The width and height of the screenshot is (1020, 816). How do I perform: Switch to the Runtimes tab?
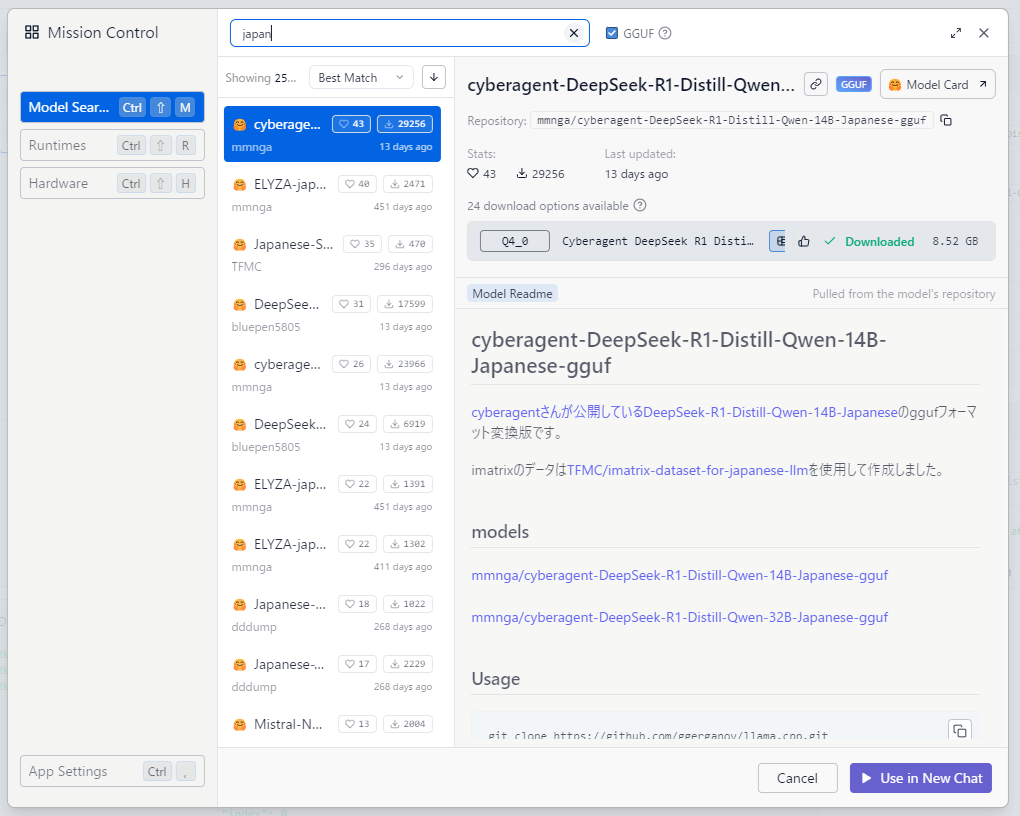pyautogui.click(x=112, y=145)
